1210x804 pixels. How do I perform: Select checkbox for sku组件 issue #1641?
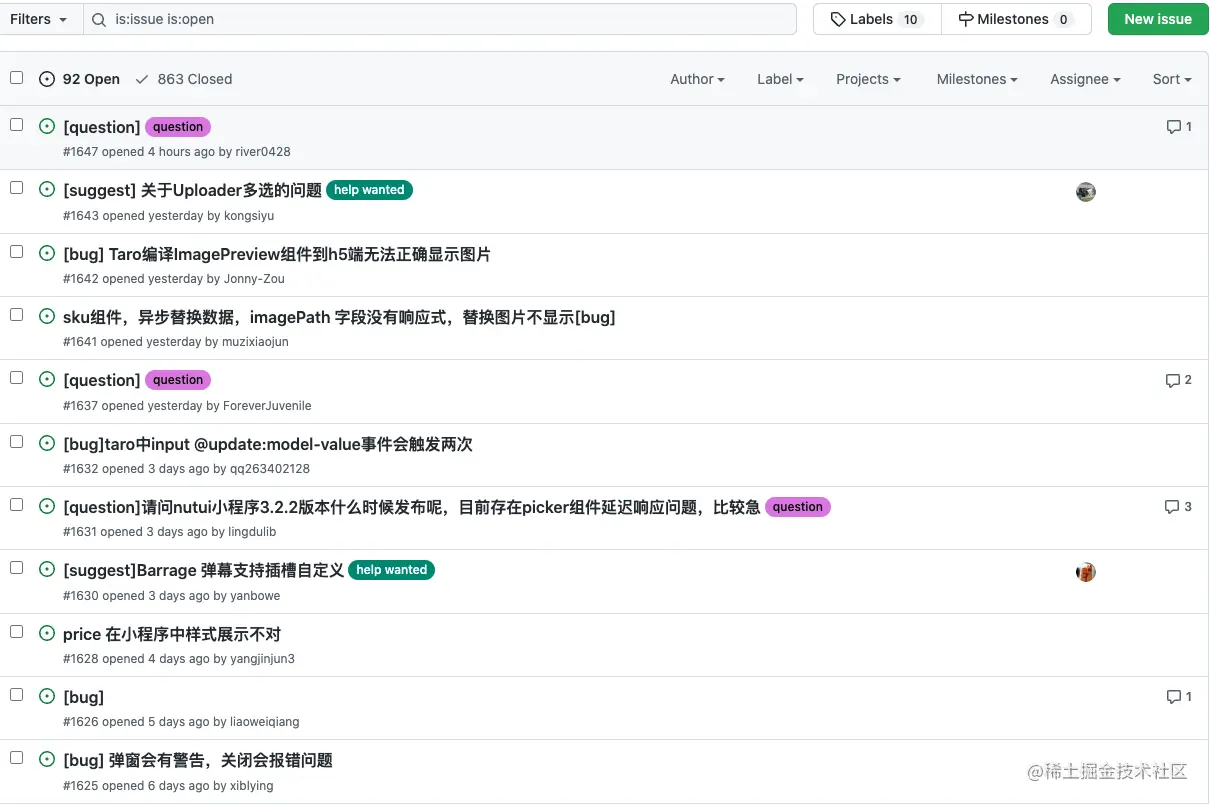(x=16, y=314)
